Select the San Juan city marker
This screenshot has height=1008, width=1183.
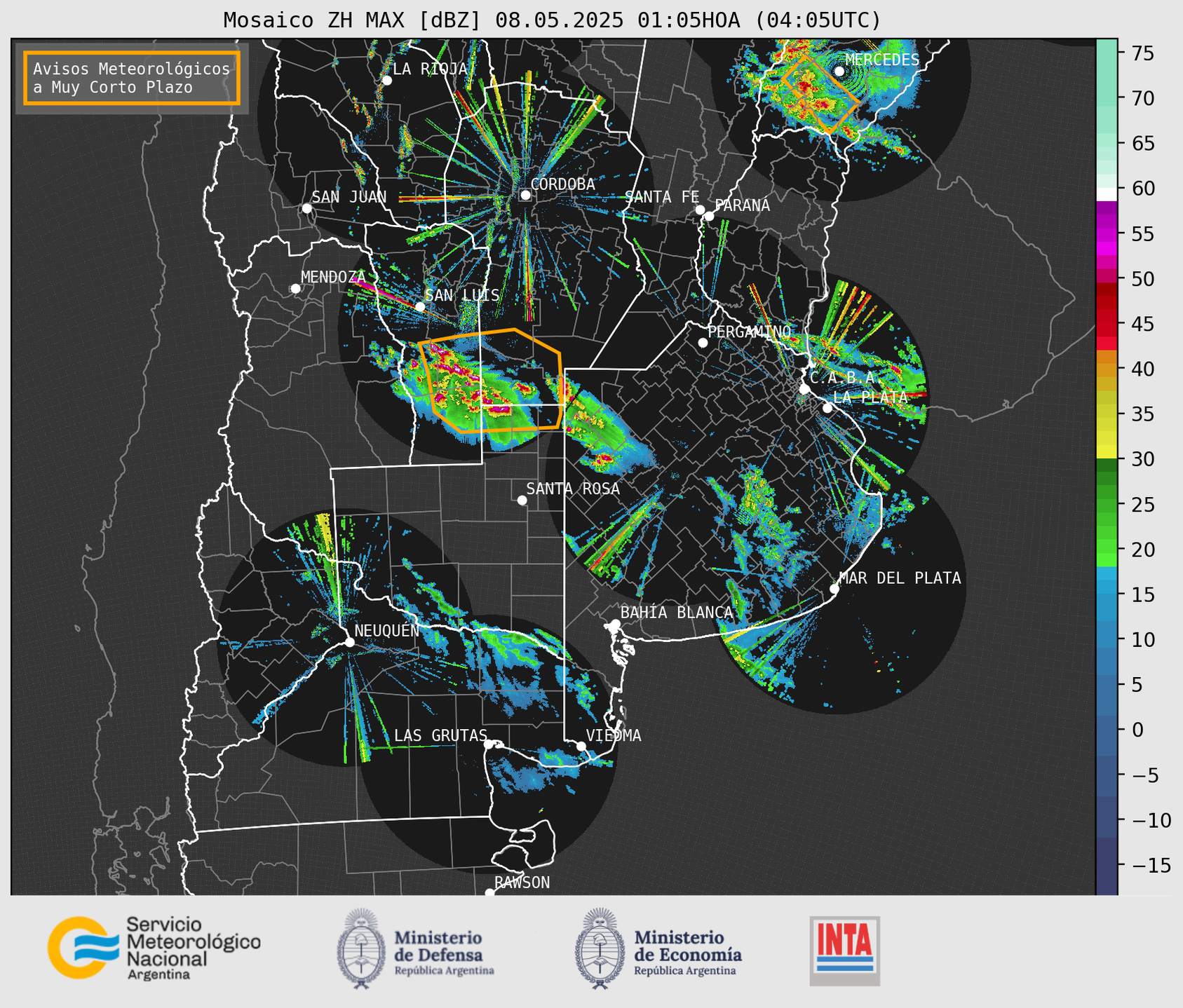point(306,208)
